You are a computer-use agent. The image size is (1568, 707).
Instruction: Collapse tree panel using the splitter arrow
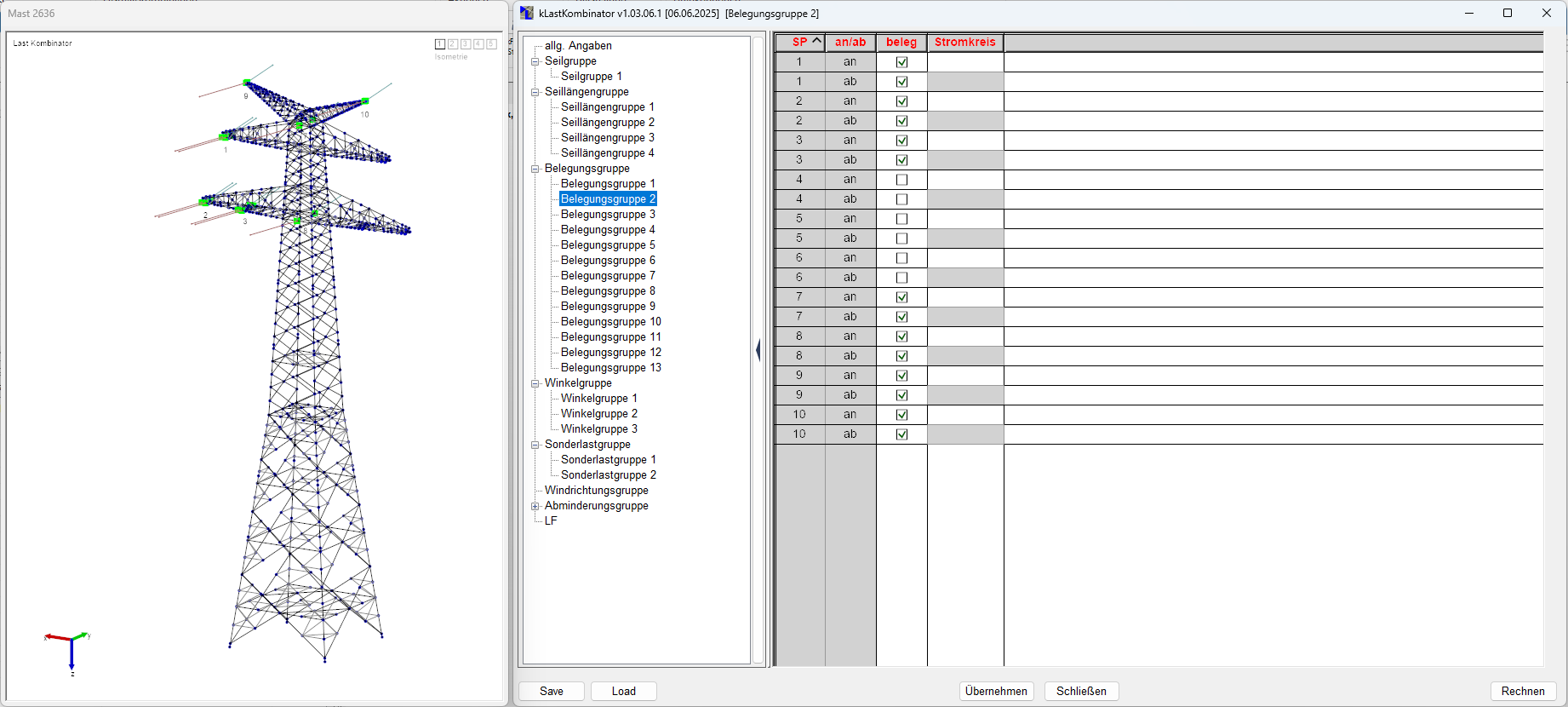[758, 350]
